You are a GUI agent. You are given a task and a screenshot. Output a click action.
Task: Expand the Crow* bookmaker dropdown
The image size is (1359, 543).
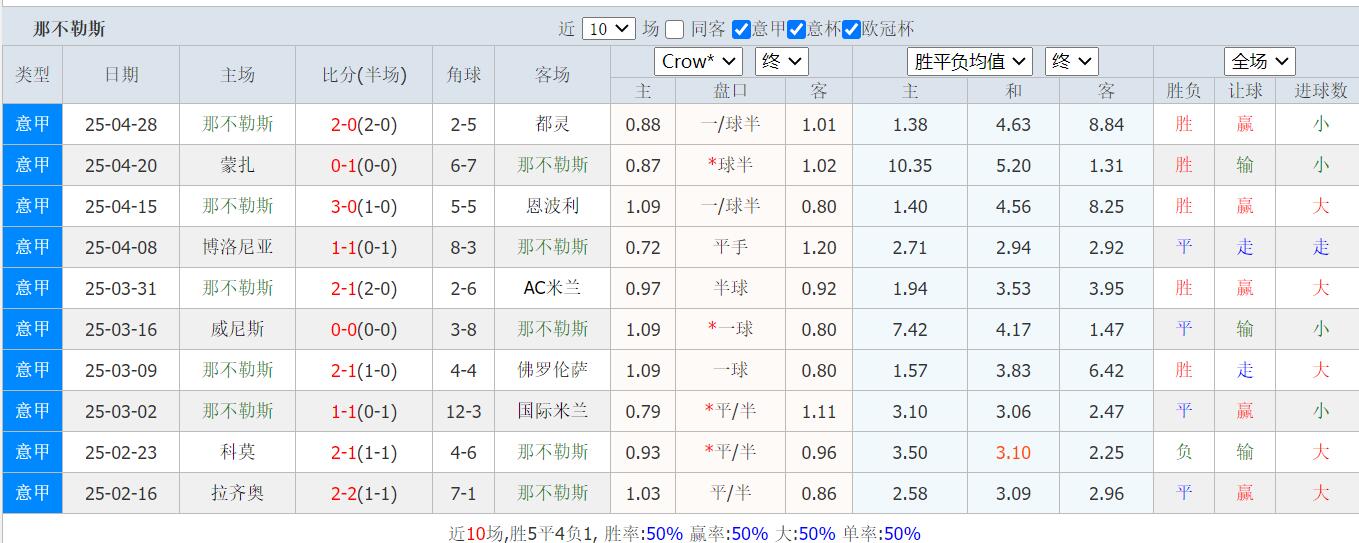click(698, 61)
